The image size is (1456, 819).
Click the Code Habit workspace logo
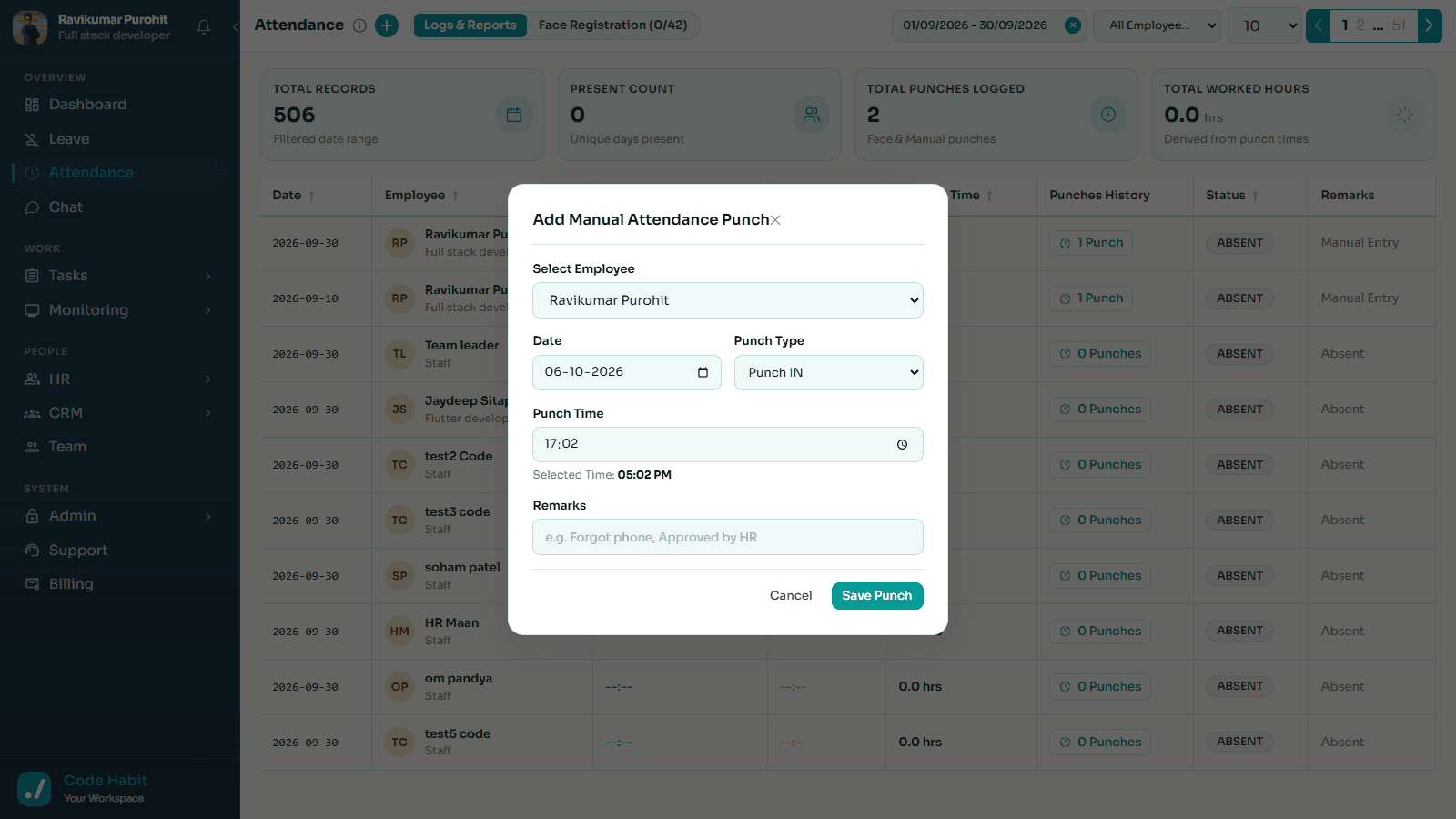coord(35,789)
